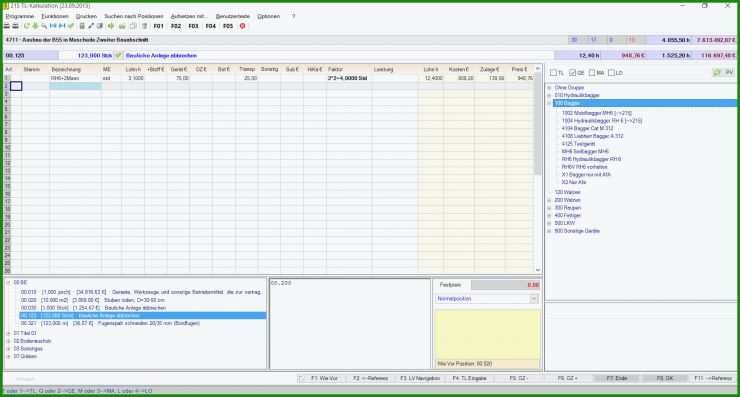This screenshot has width=740, height=397.
Task: Select the RH6 Hydraulikbagger RH6 tree entry
Action: click(x=591, y=159)
